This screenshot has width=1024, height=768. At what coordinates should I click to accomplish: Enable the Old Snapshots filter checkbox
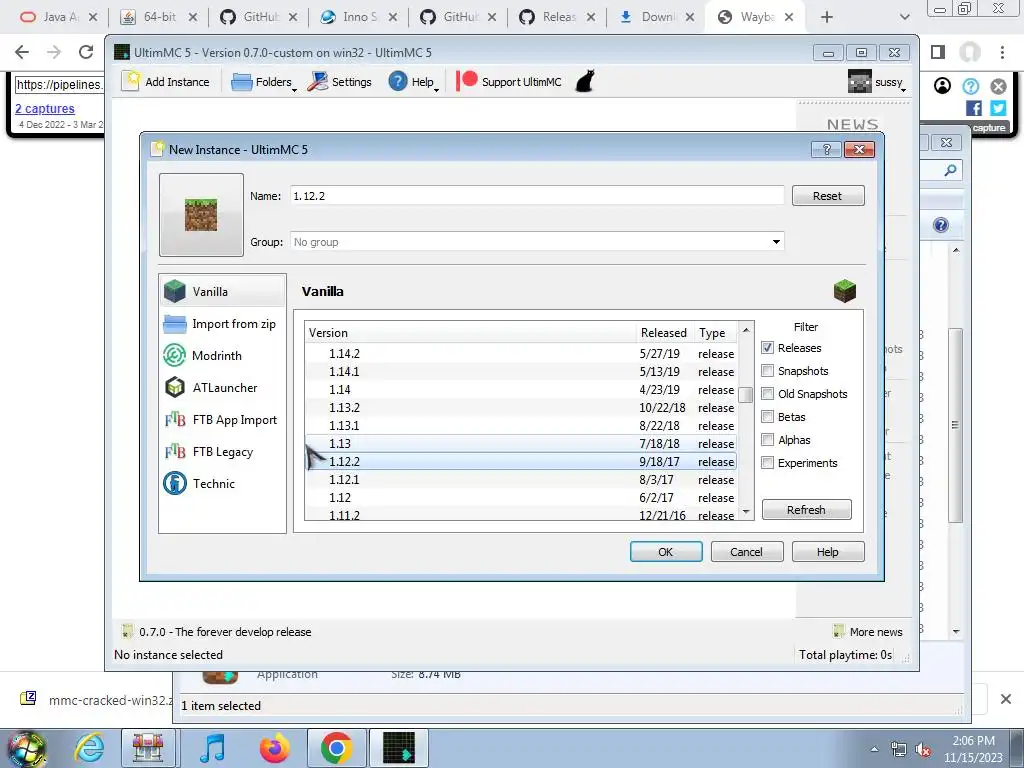(767, 394)
